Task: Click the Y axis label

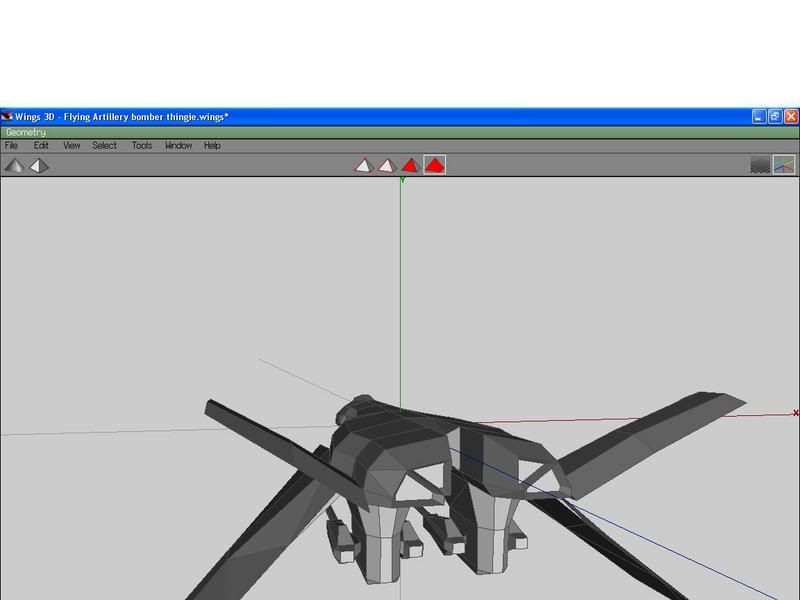Action: pyautogui.click(x=403, y=180)
